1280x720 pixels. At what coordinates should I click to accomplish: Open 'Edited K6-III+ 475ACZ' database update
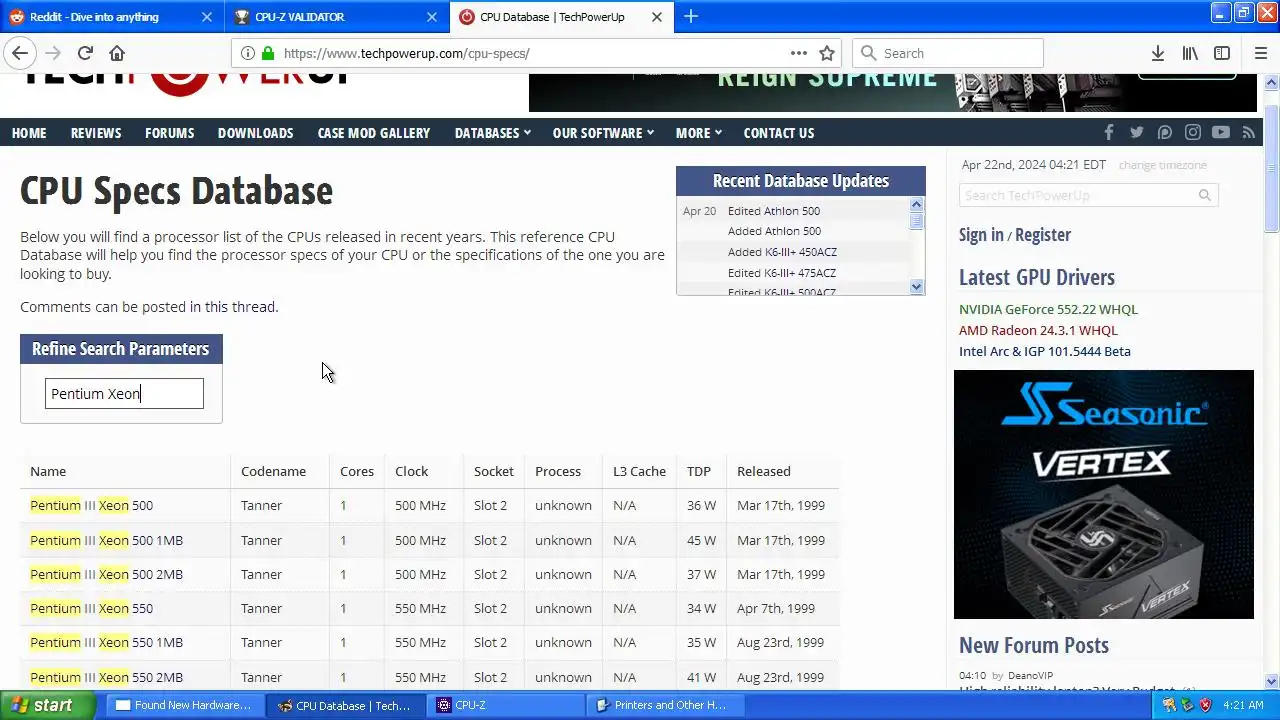(781, 273)
